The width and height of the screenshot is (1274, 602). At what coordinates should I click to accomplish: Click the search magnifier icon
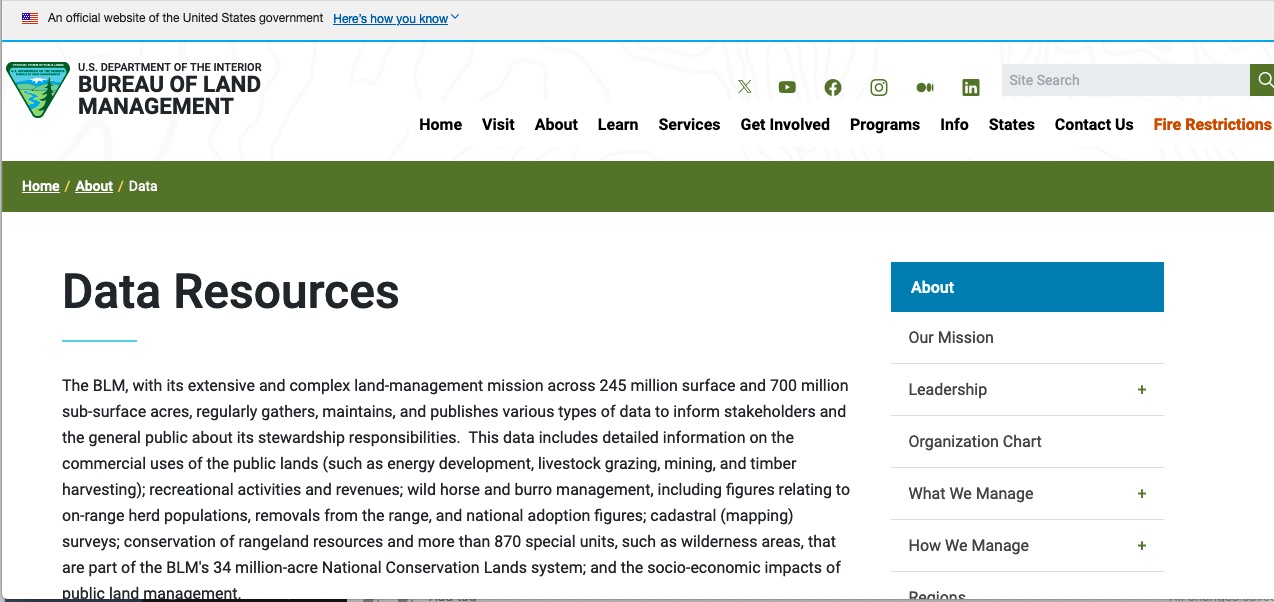pyautogui.click(x=1263, y=80)
